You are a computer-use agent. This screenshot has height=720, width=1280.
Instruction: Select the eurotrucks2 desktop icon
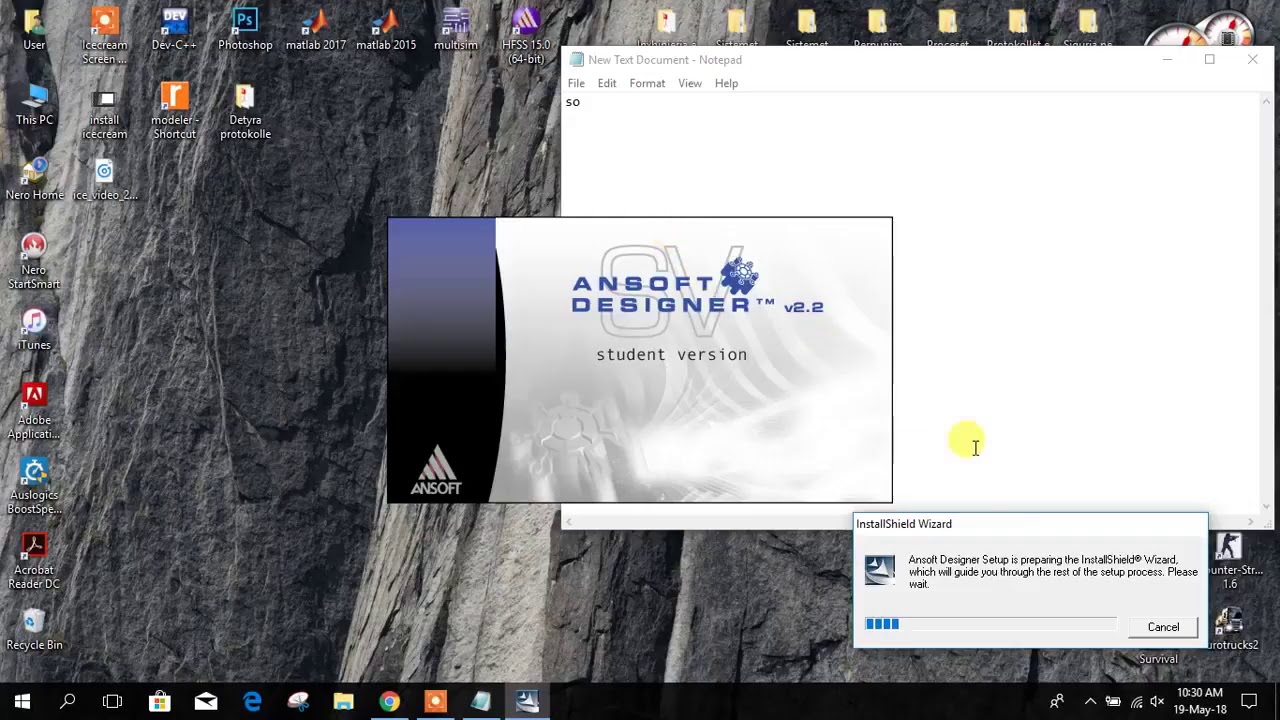pyautogui.click(x=1232, y=630)
